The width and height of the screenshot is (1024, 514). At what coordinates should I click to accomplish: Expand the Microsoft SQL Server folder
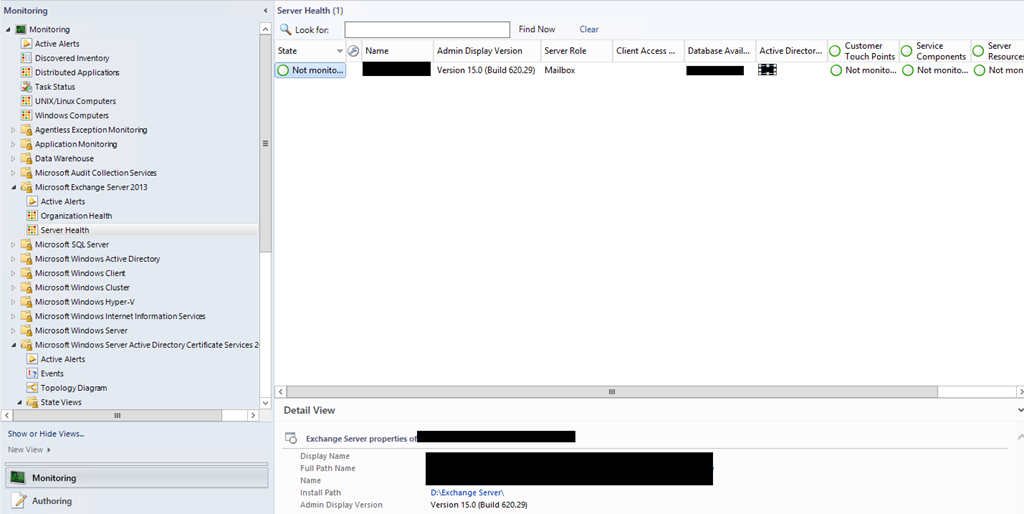[14, 245]
